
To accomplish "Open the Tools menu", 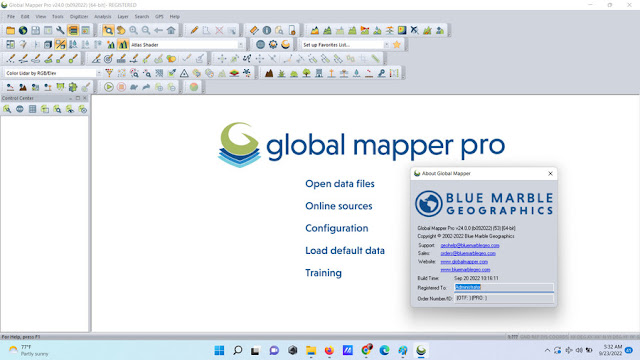I will [58, 17].
